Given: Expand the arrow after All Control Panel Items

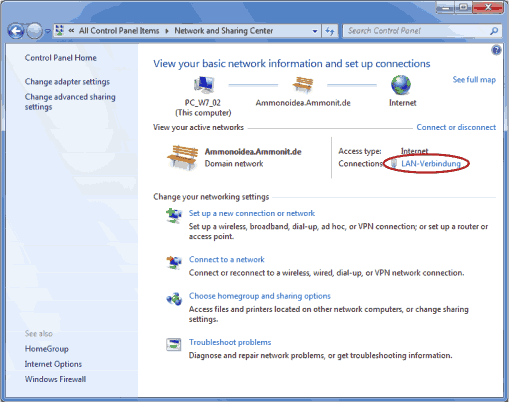Looking at the screenshot, I should point(167,31).
